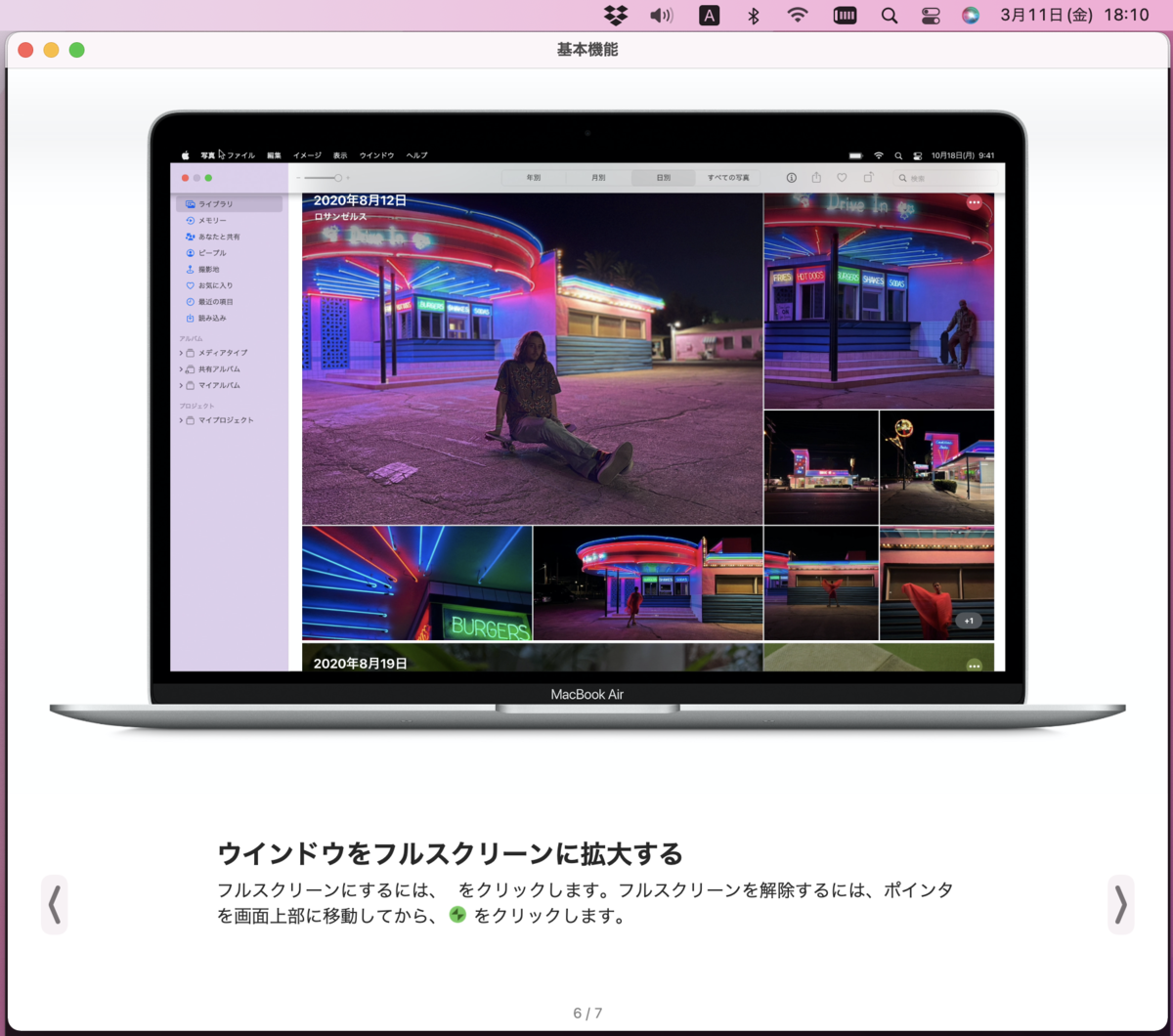This screenshot has width=1173, height=1036.
Task: Expand the メディアタイプ album group
Action: (x=181, y=353)
